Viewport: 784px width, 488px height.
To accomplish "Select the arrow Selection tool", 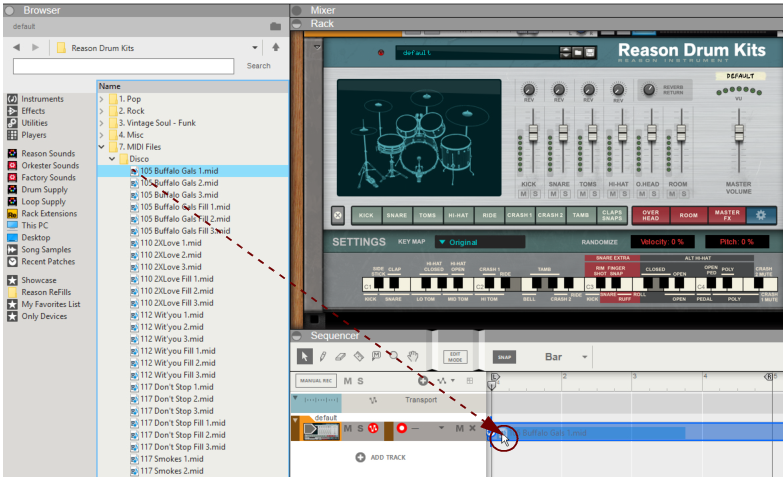I will [304, 356].
